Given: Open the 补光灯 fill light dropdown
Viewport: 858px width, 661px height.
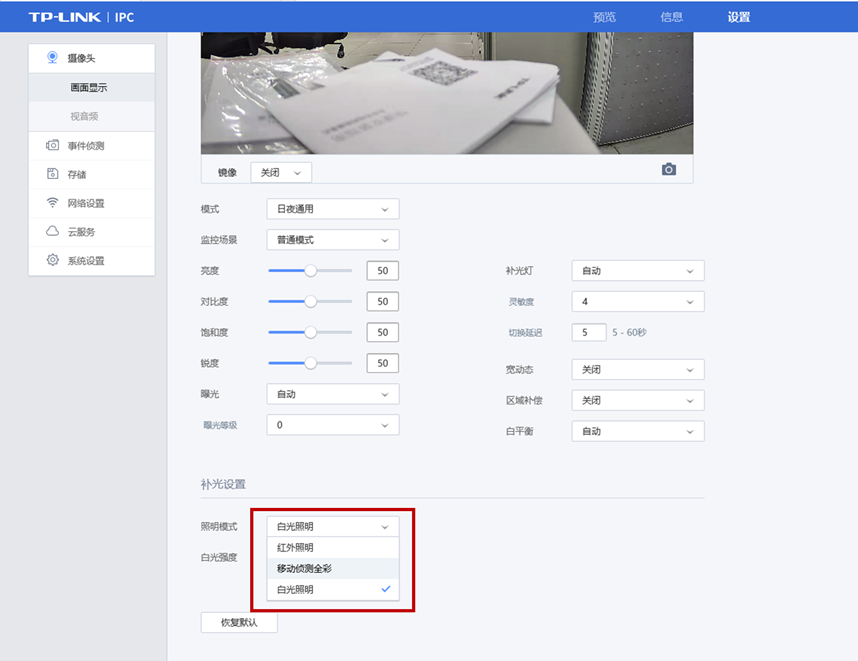Looking at the screenshot, I should 637,271.
